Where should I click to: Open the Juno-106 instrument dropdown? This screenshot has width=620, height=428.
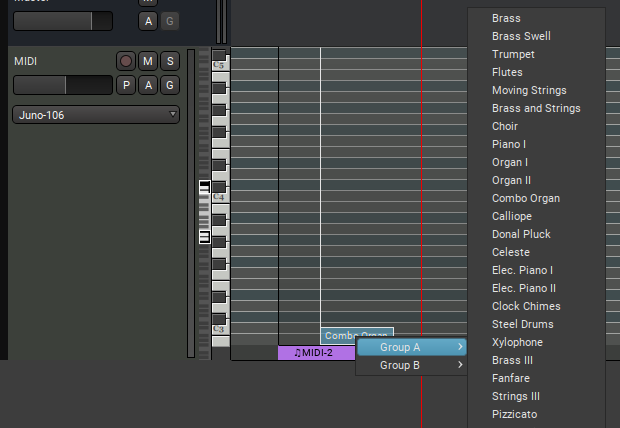coord(96,115)
